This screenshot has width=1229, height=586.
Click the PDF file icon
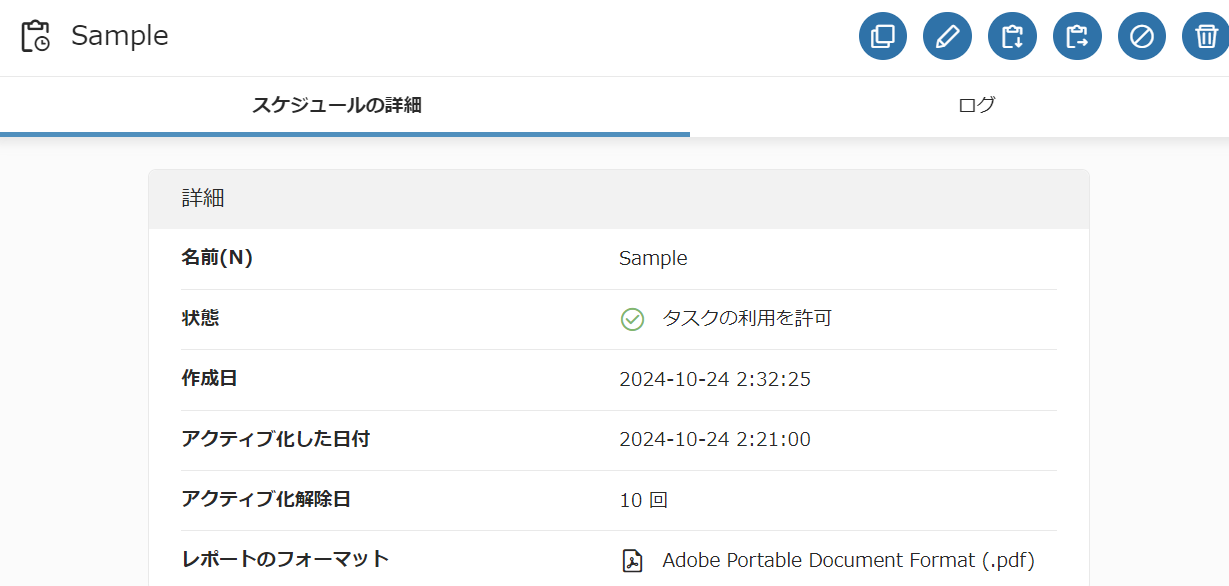click(632, 560)
